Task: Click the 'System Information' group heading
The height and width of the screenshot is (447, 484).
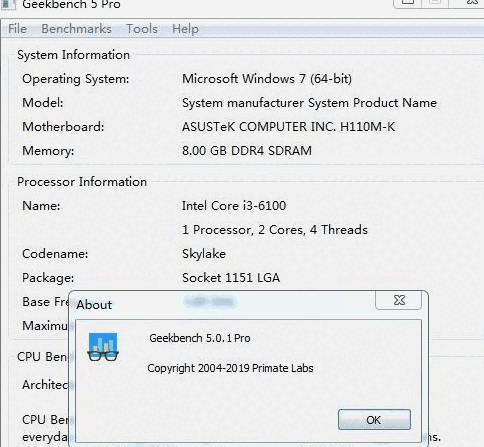Action: pyautogui.click(x=73, y=55)
